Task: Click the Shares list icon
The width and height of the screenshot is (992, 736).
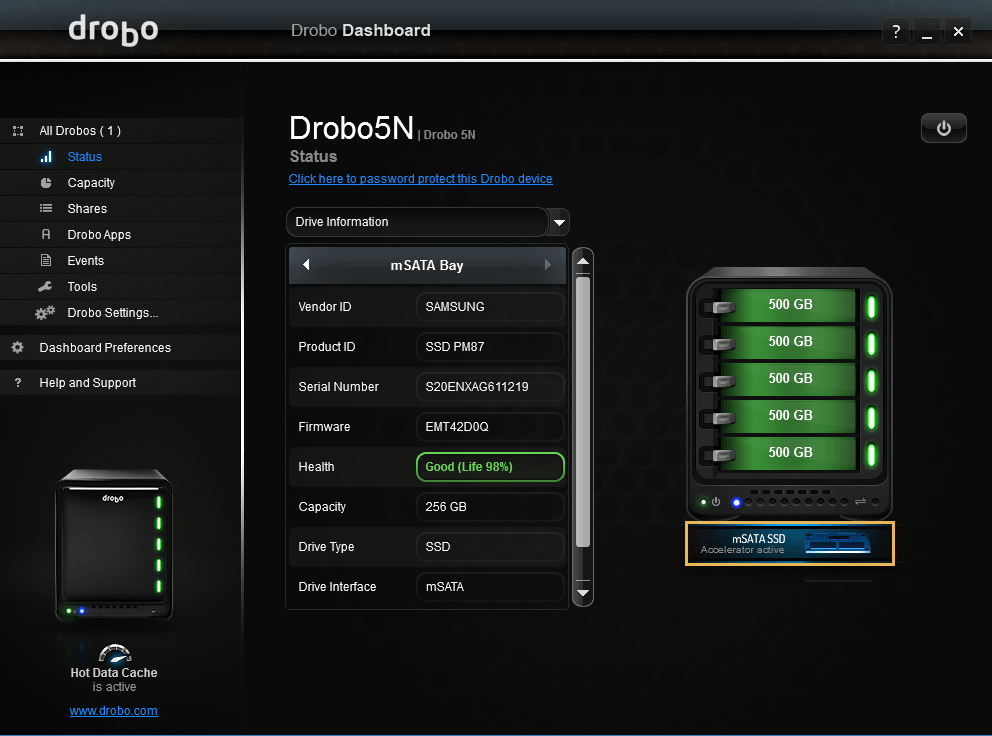Action: (x=46, y=208)
